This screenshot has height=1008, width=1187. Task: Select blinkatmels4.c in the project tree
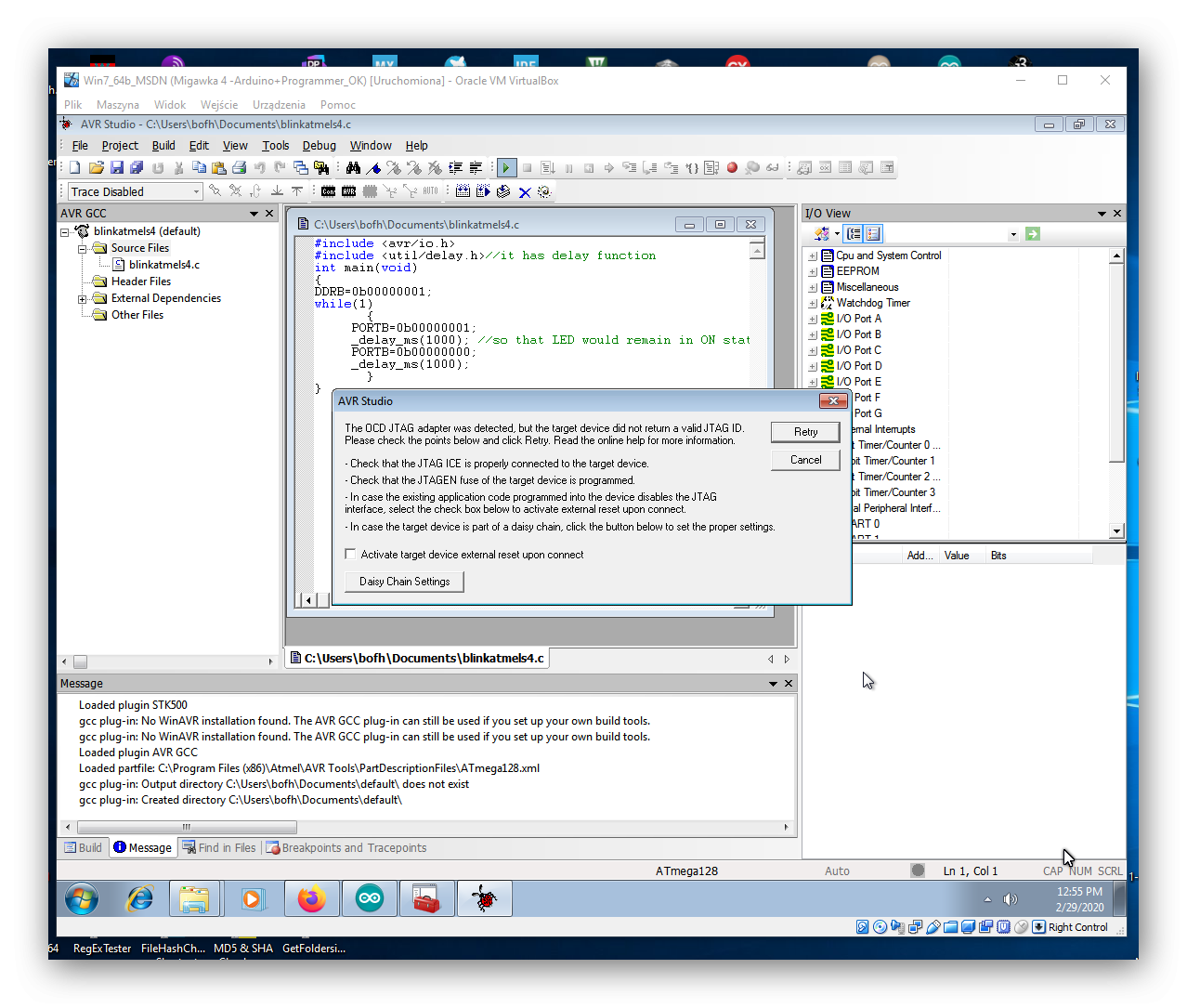[163, 265]
